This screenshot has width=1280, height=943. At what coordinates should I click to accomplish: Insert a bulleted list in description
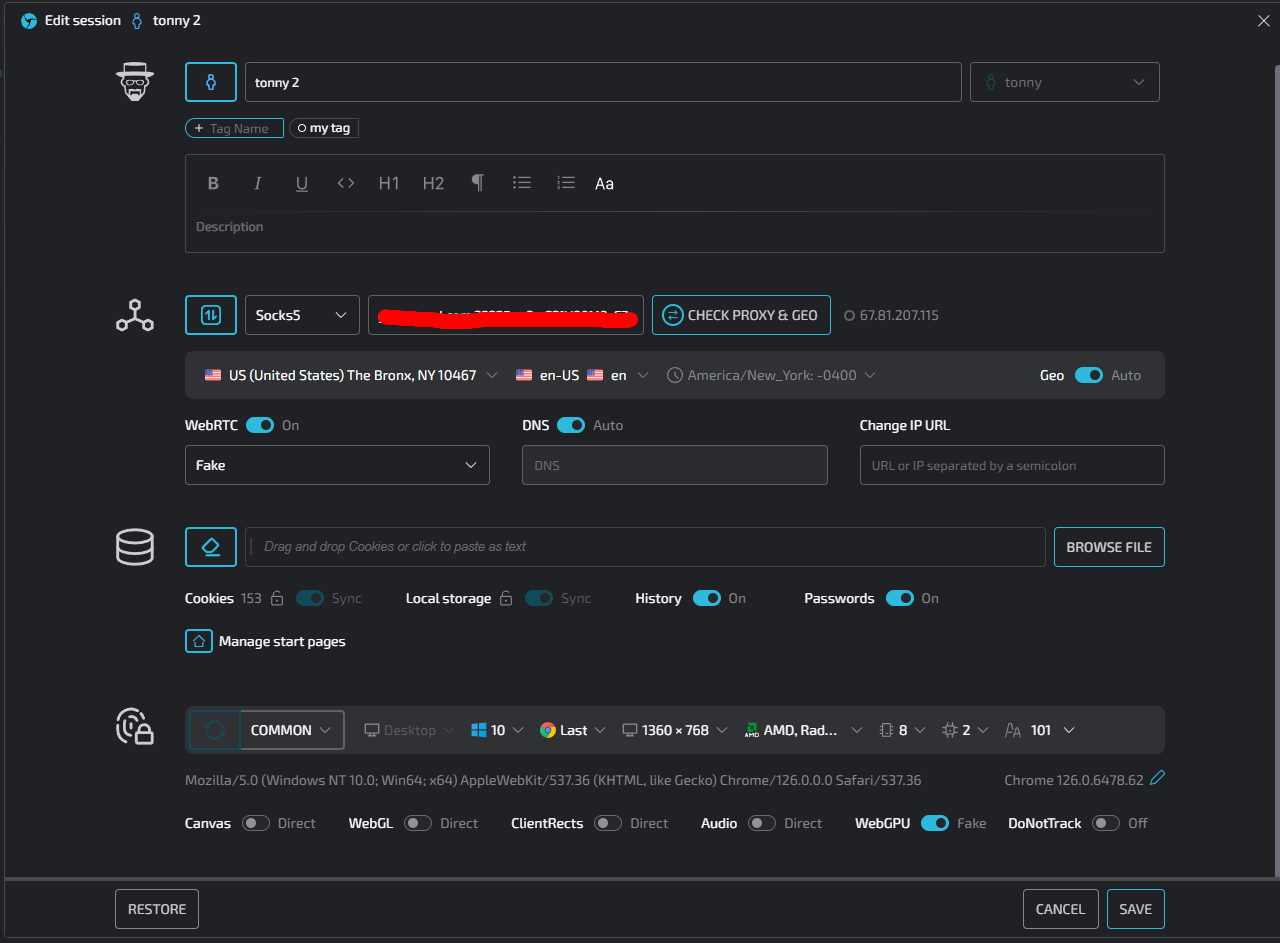[x=521, y=183]
